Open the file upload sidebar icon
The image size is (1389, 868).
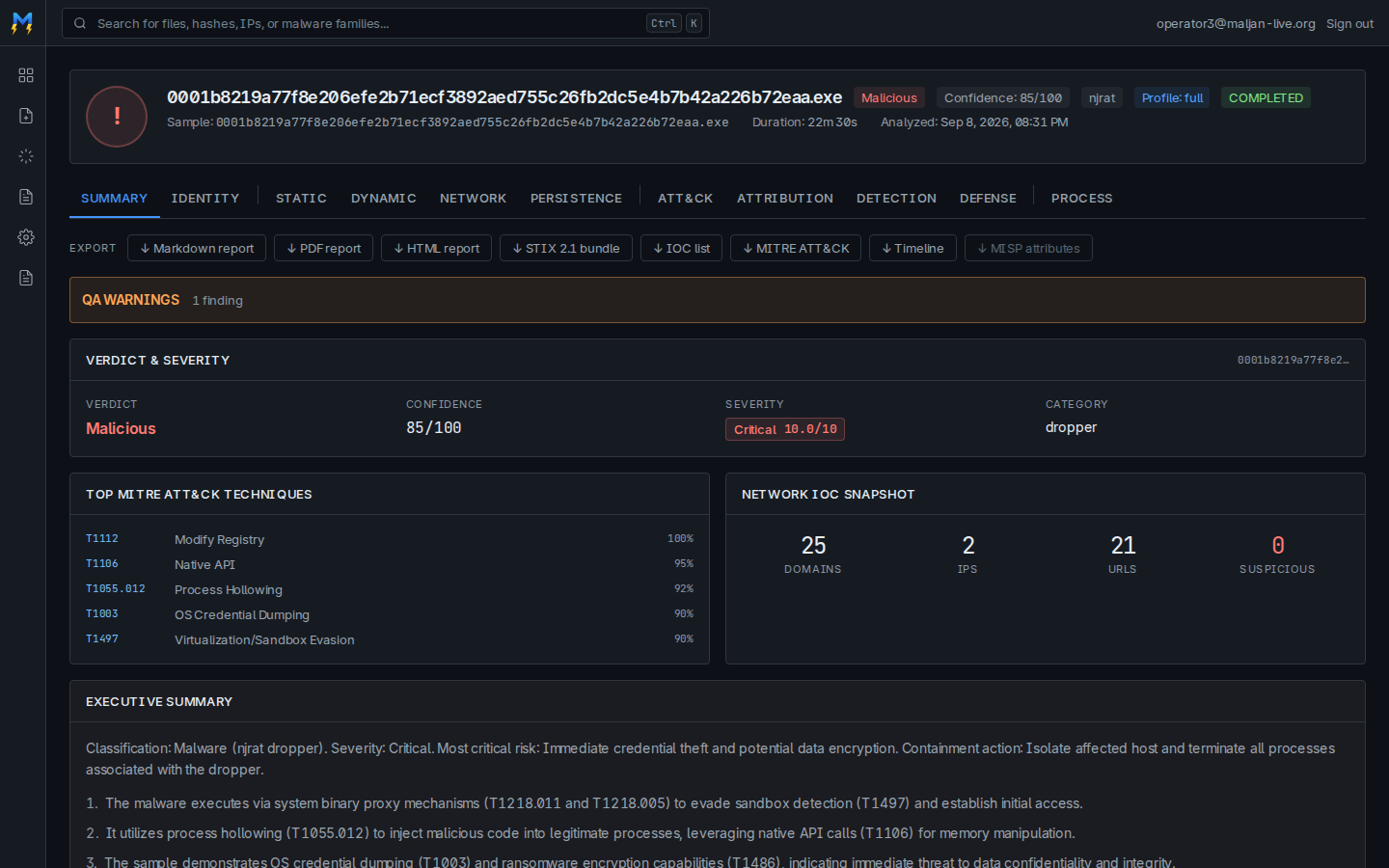26,116
